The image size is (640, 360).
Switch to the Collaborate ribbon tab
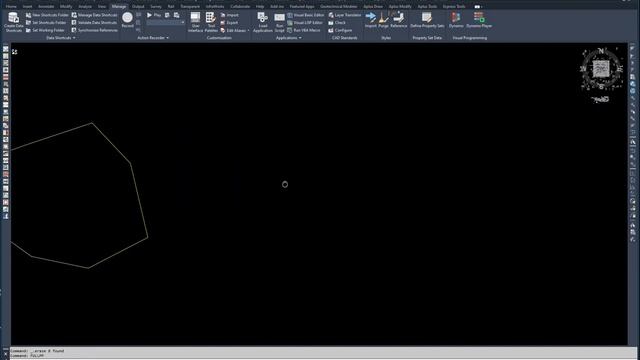[x=240, y=7]
